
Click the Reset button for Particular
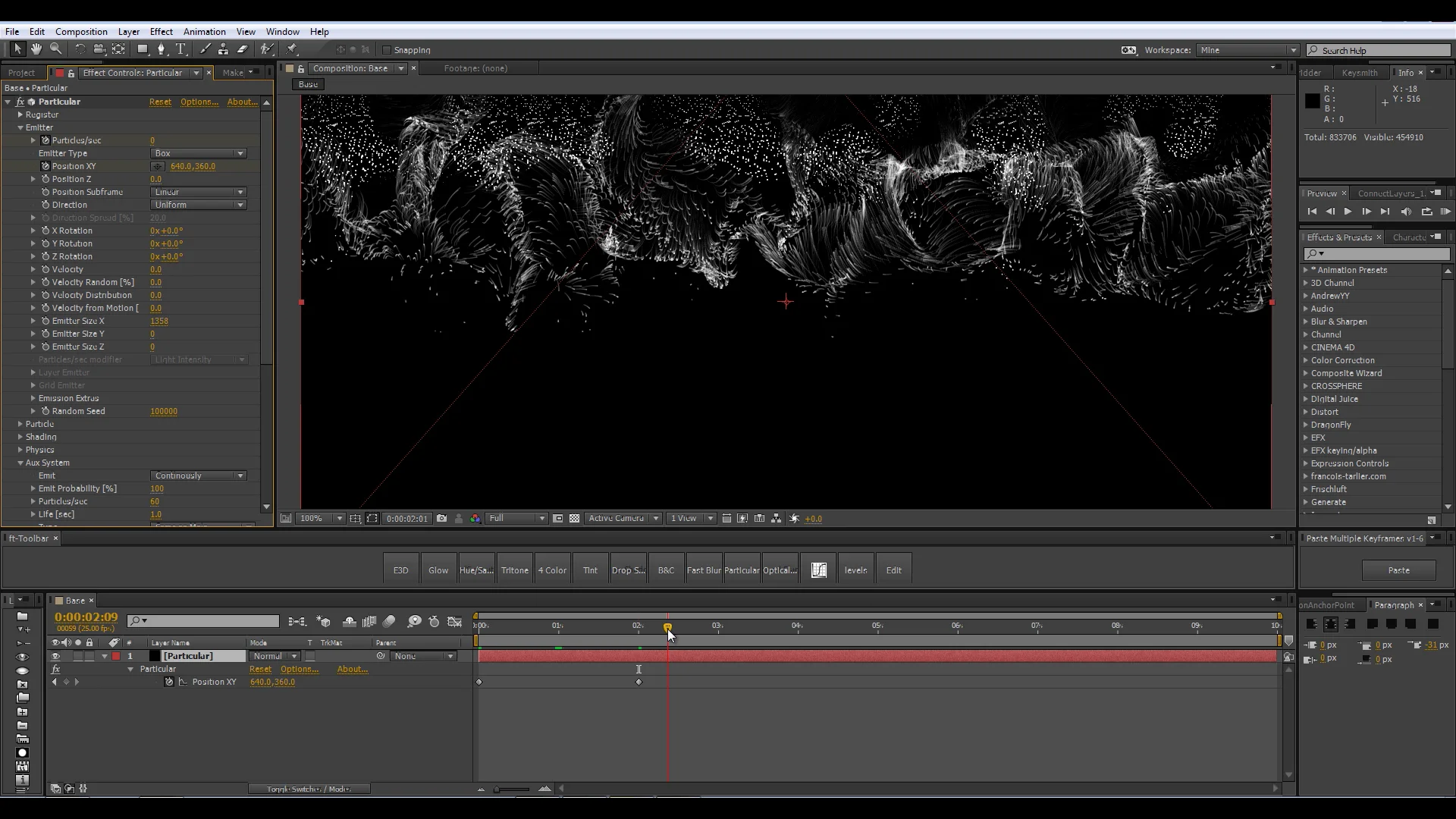(159, 101)
